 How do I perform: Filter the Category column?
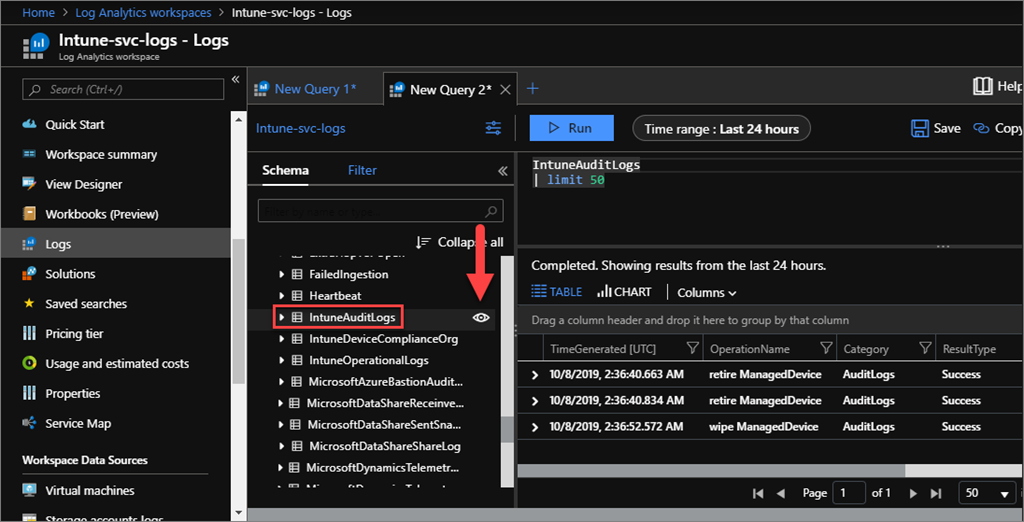[925, 349]
